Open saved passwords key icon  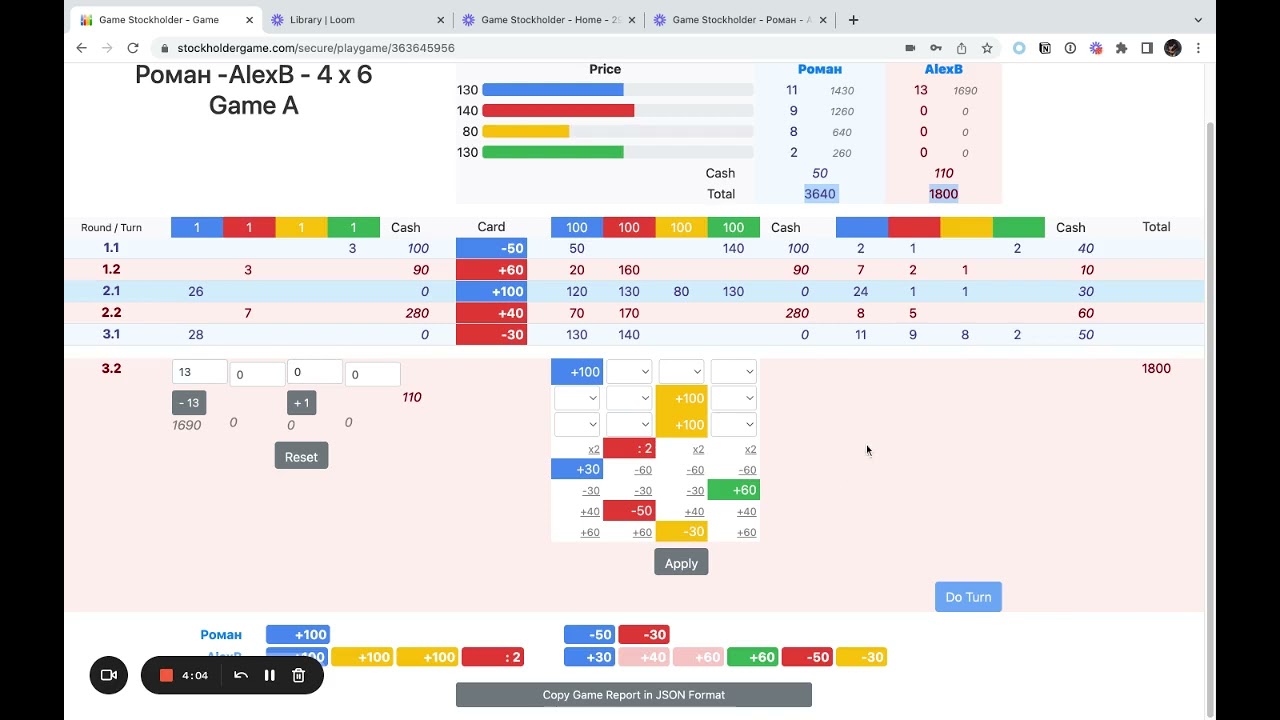click(936, 48)
